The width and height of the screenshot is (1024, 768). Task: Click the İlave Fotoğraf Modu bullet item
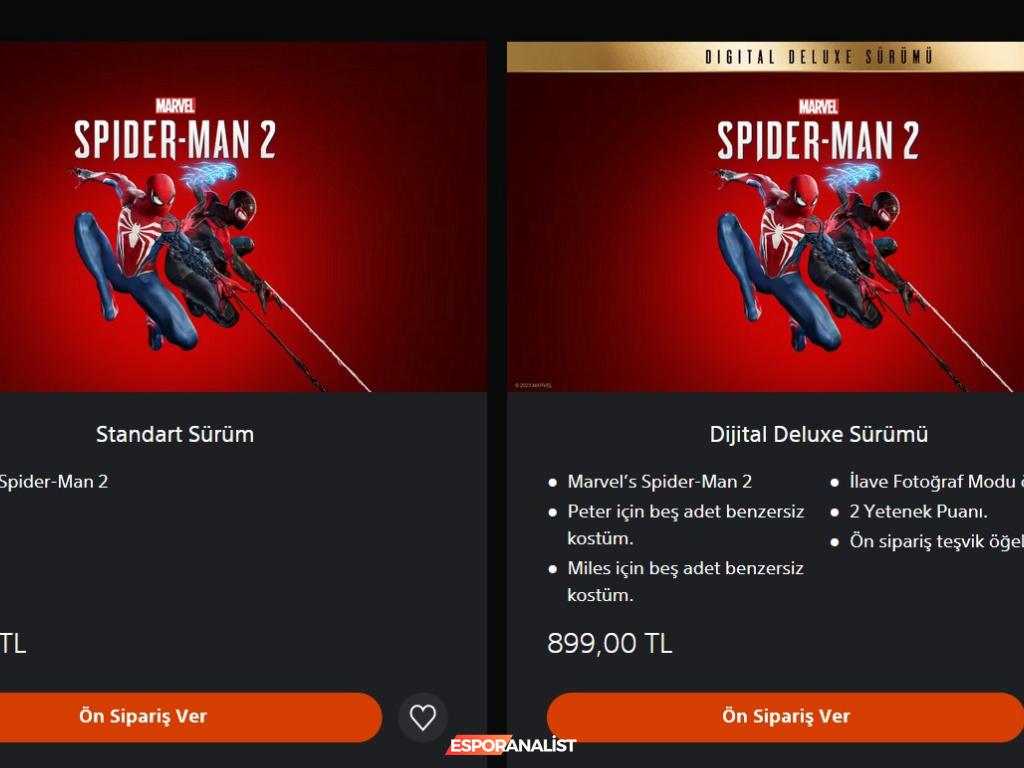click(x=936, y=482)
